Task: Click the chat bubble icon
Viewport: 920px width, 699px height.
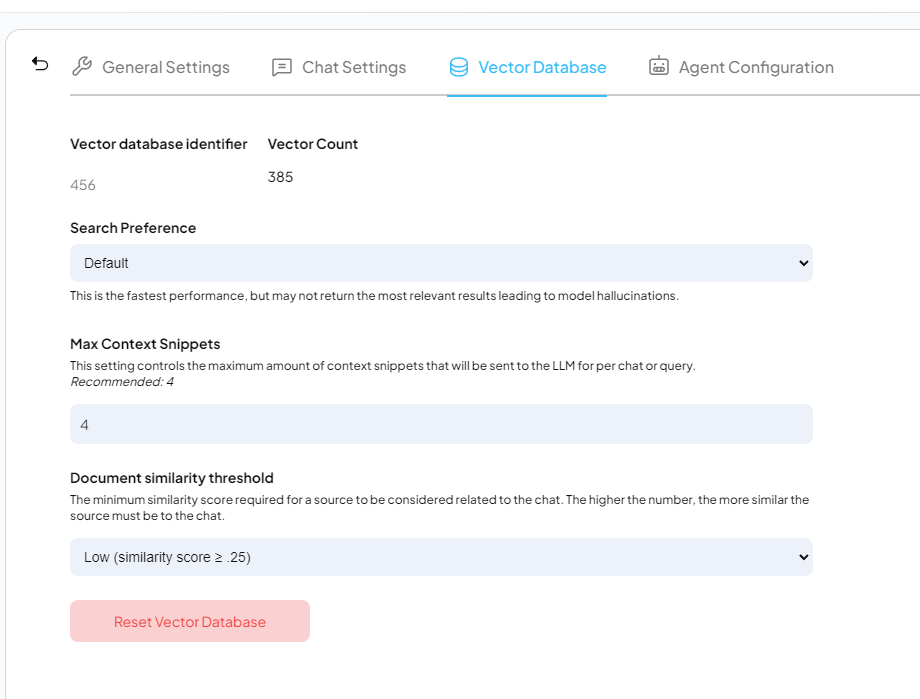Action: click(282, 67)
